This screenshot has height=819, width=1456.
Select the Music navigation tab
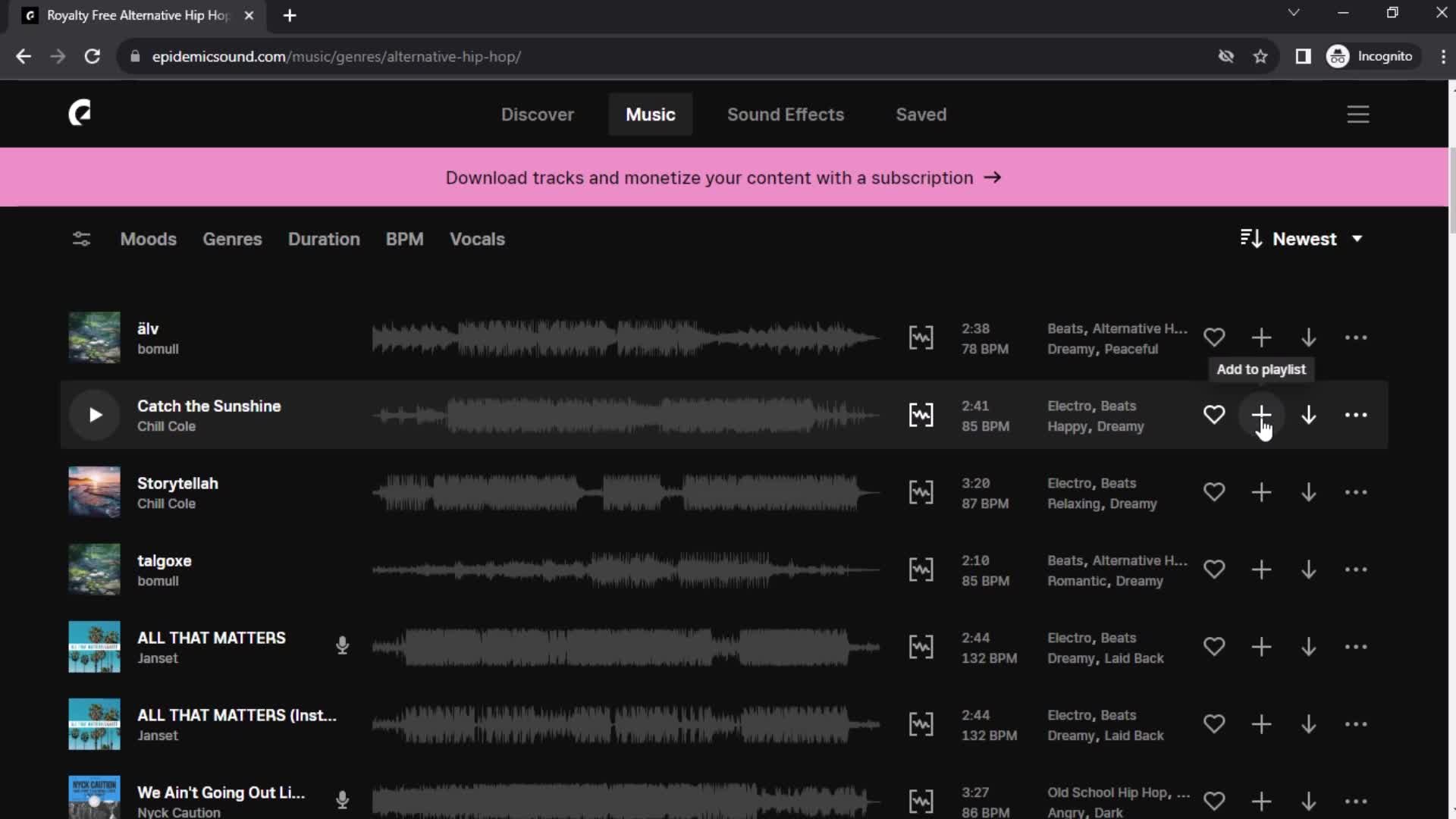(x=650, y=113)
